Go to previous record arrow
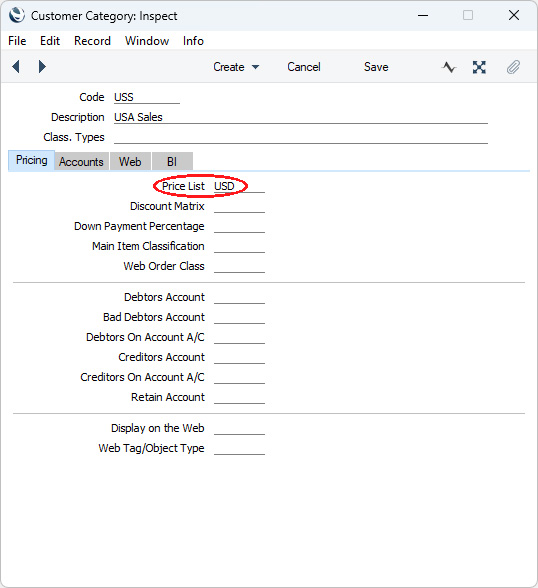This screenshot has height=588, width=538. (x=16, y=67)
